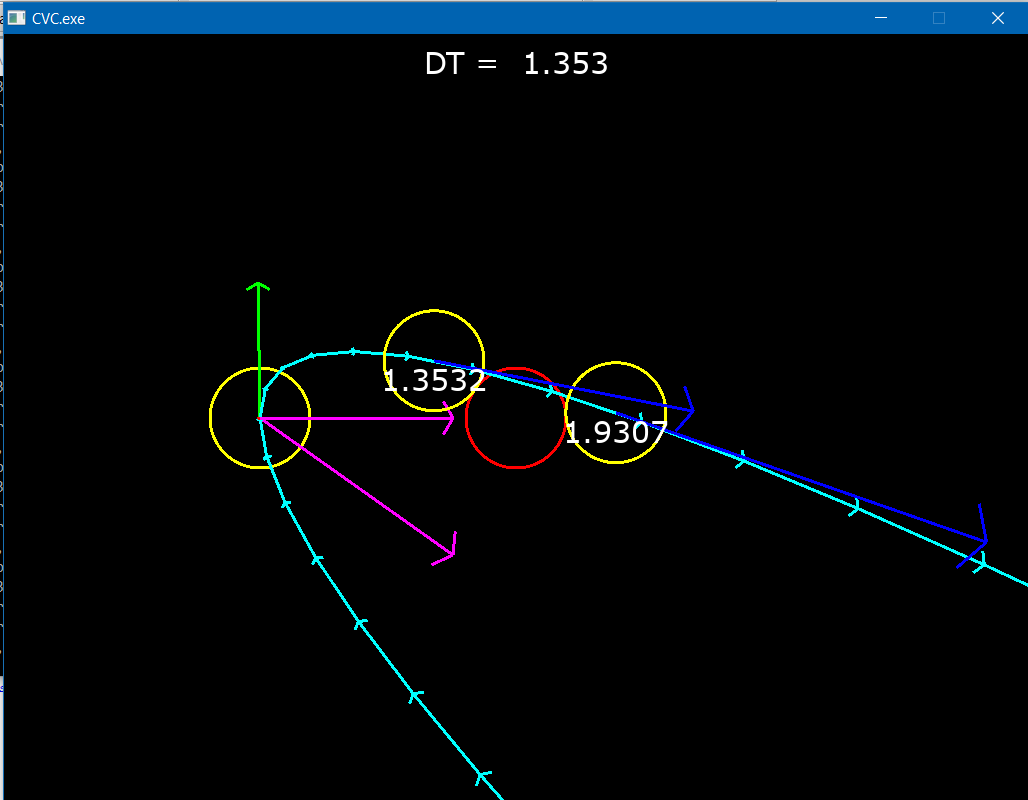Click the right edge of the yellow circle labeled 1.9307
The width and height of the screenshot is (1028, 800).
(666, 412)
